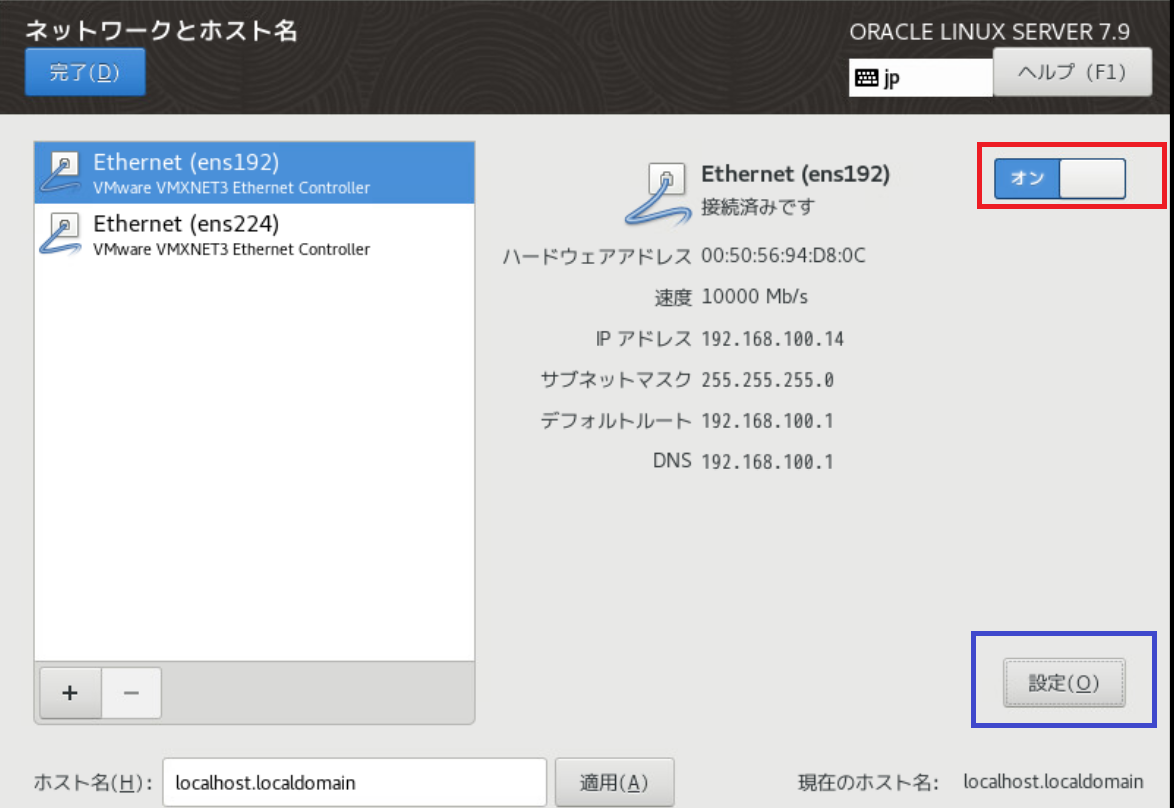Select Ethernet (ens224) in the device list
This screenshot has height=808, width=1174.
pos(255,234)
